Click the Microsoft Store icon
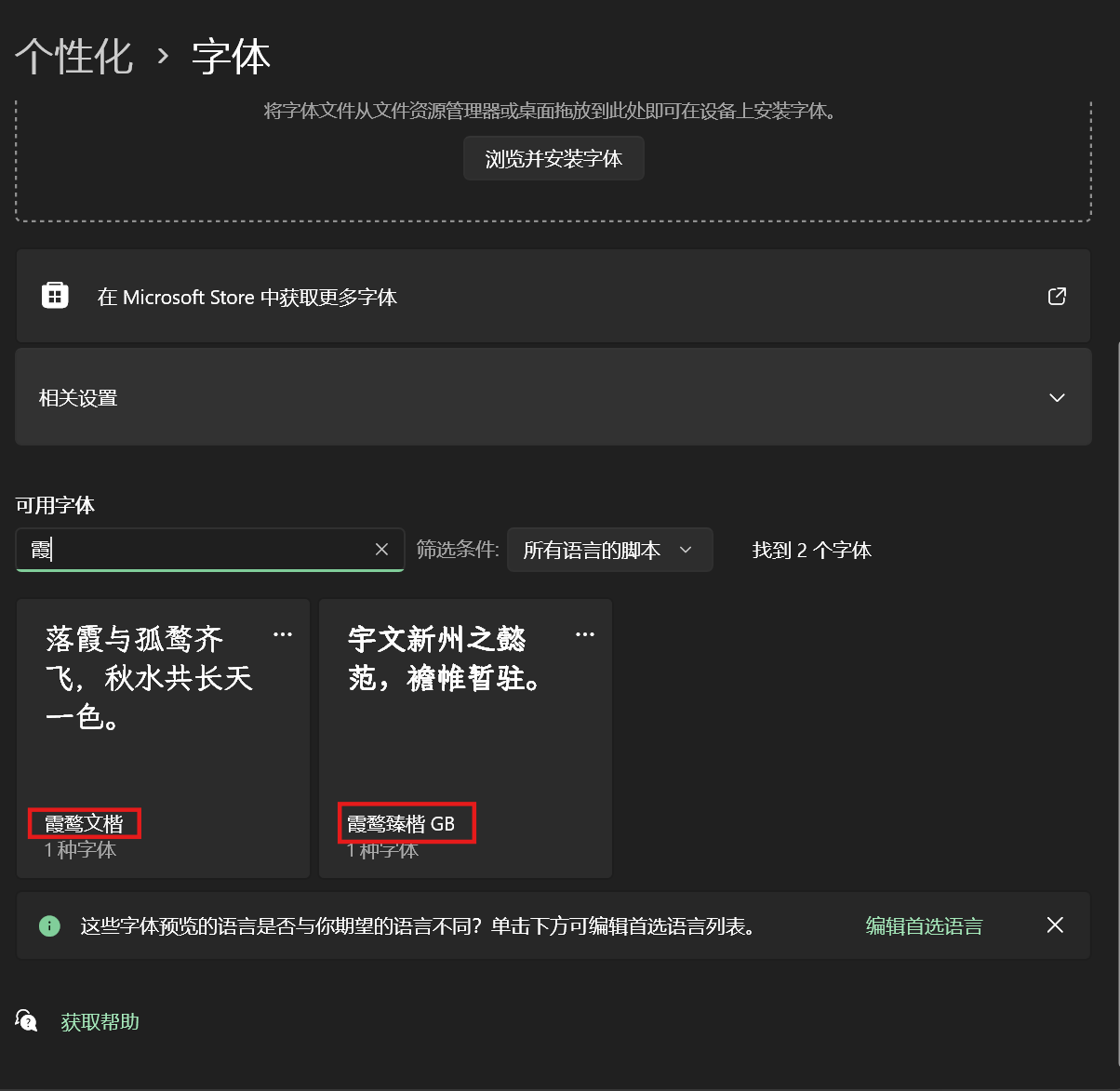This screenshot has width=1120, height=1091. [55, 296]
